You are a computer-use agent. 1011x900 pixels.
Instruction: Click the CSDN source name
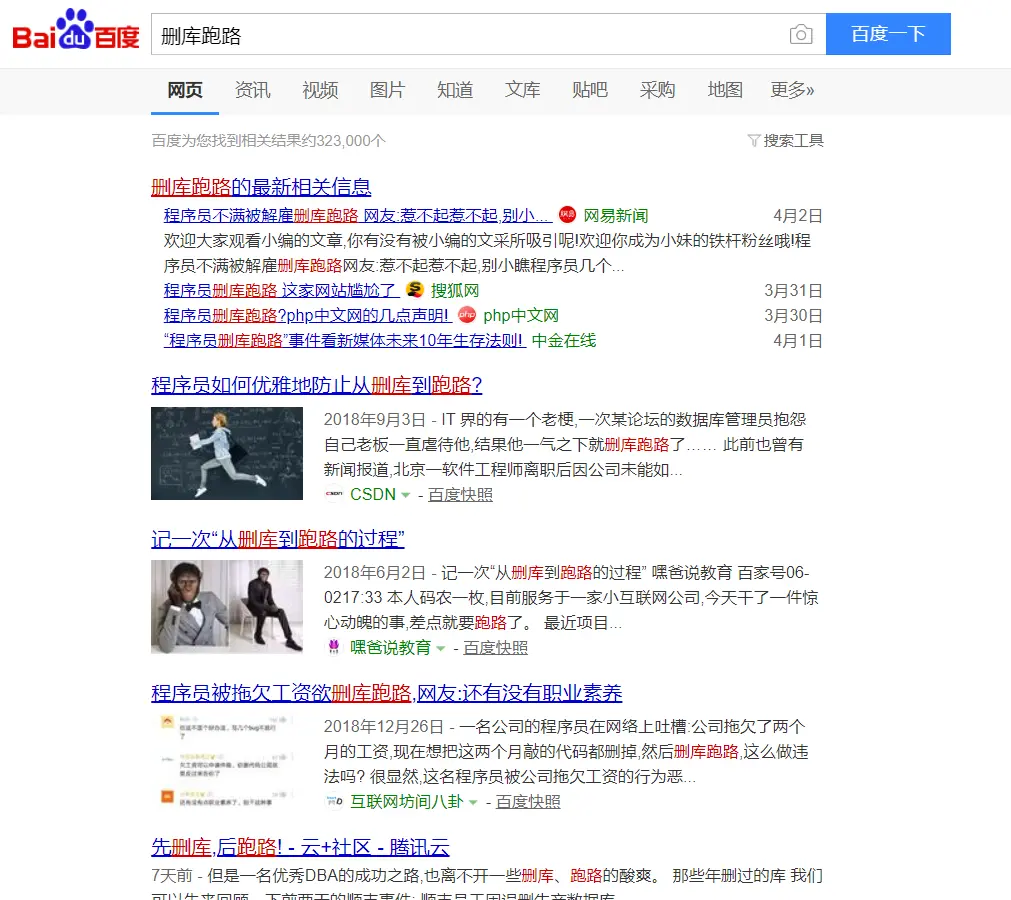coord(373,494)
